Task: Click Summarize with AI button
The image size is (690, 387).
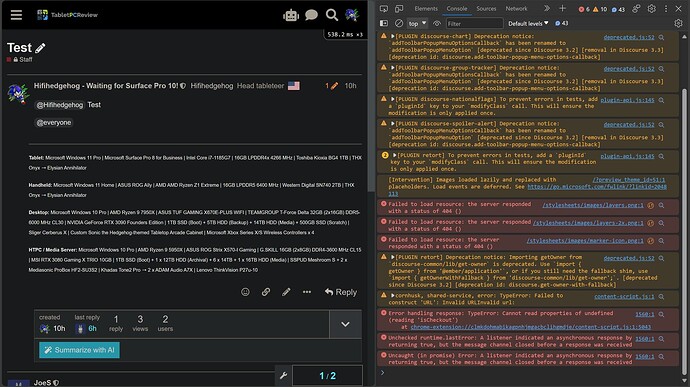Action: pos(79,350)
